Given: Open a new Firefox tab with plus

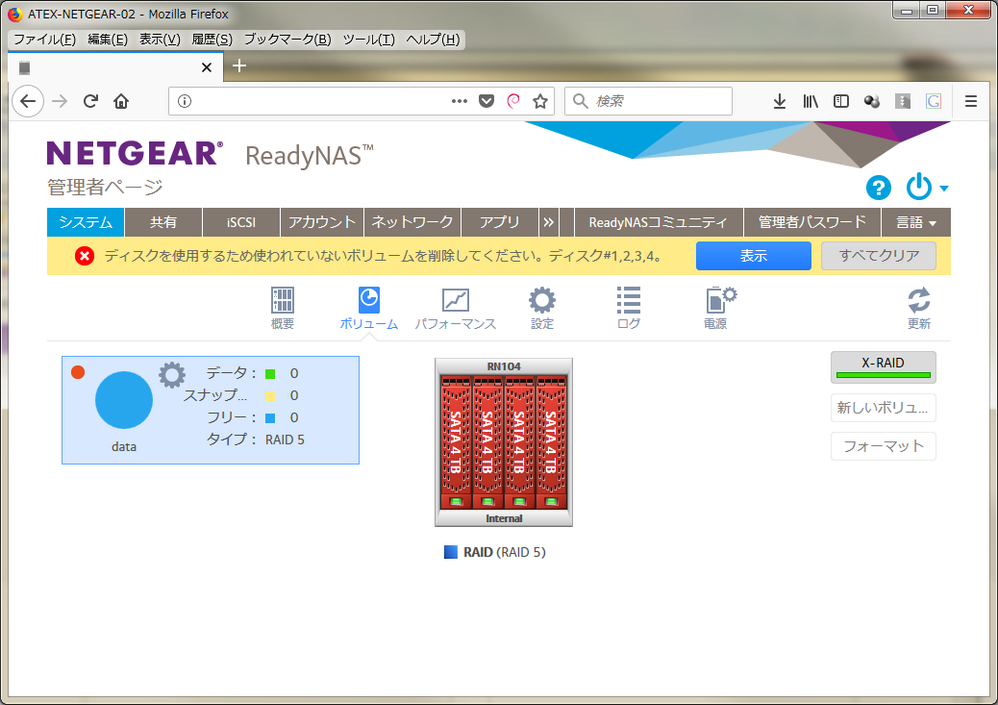Looking at the screenshot, I should coord(239,66).
